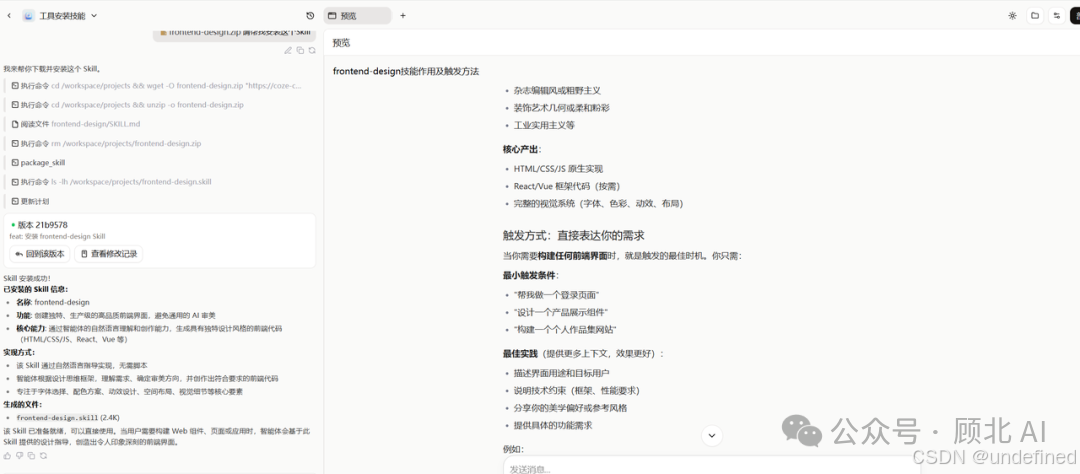This screenshot has width=1080, height=474.
Task: Click the frontend-design.skill file name
Action: (57, 418)
